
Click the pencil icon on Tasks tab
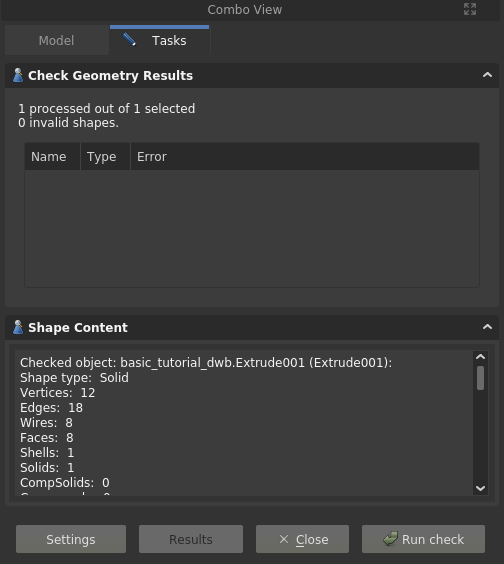coord(129,40)
